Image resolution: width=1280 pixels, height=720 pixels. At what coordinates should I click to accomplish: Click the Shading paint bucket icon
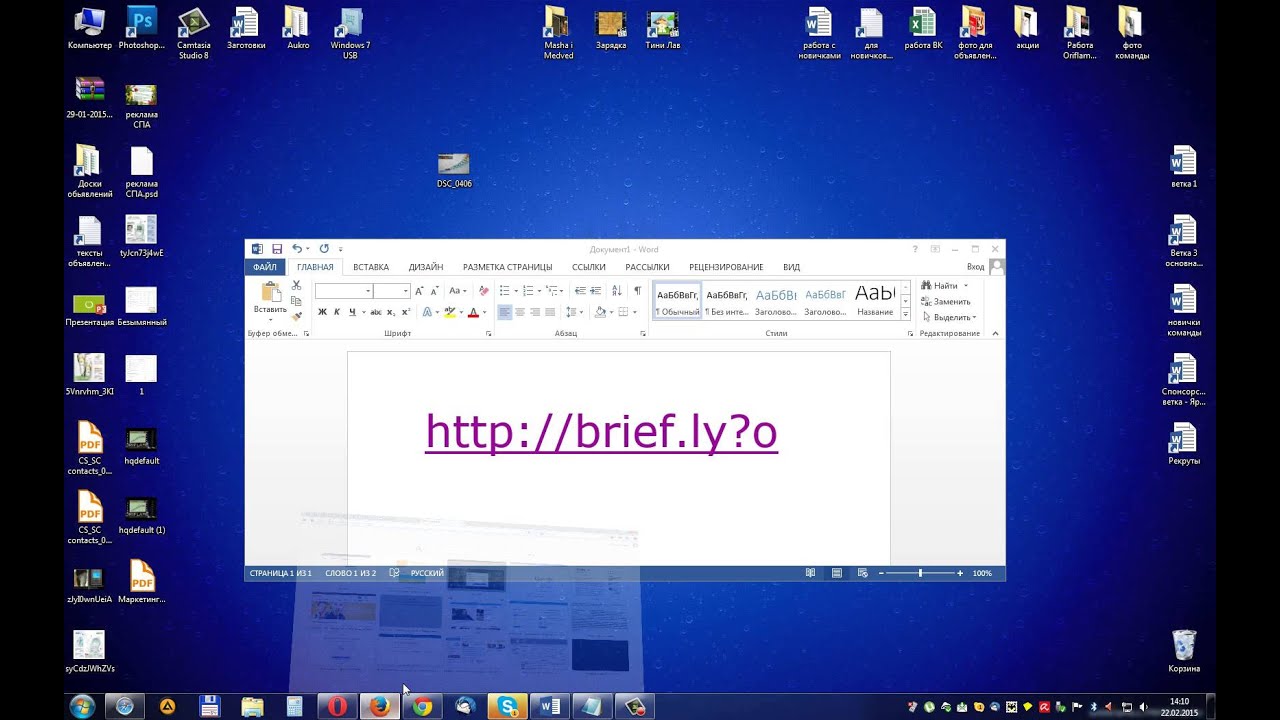click(600, 312)
